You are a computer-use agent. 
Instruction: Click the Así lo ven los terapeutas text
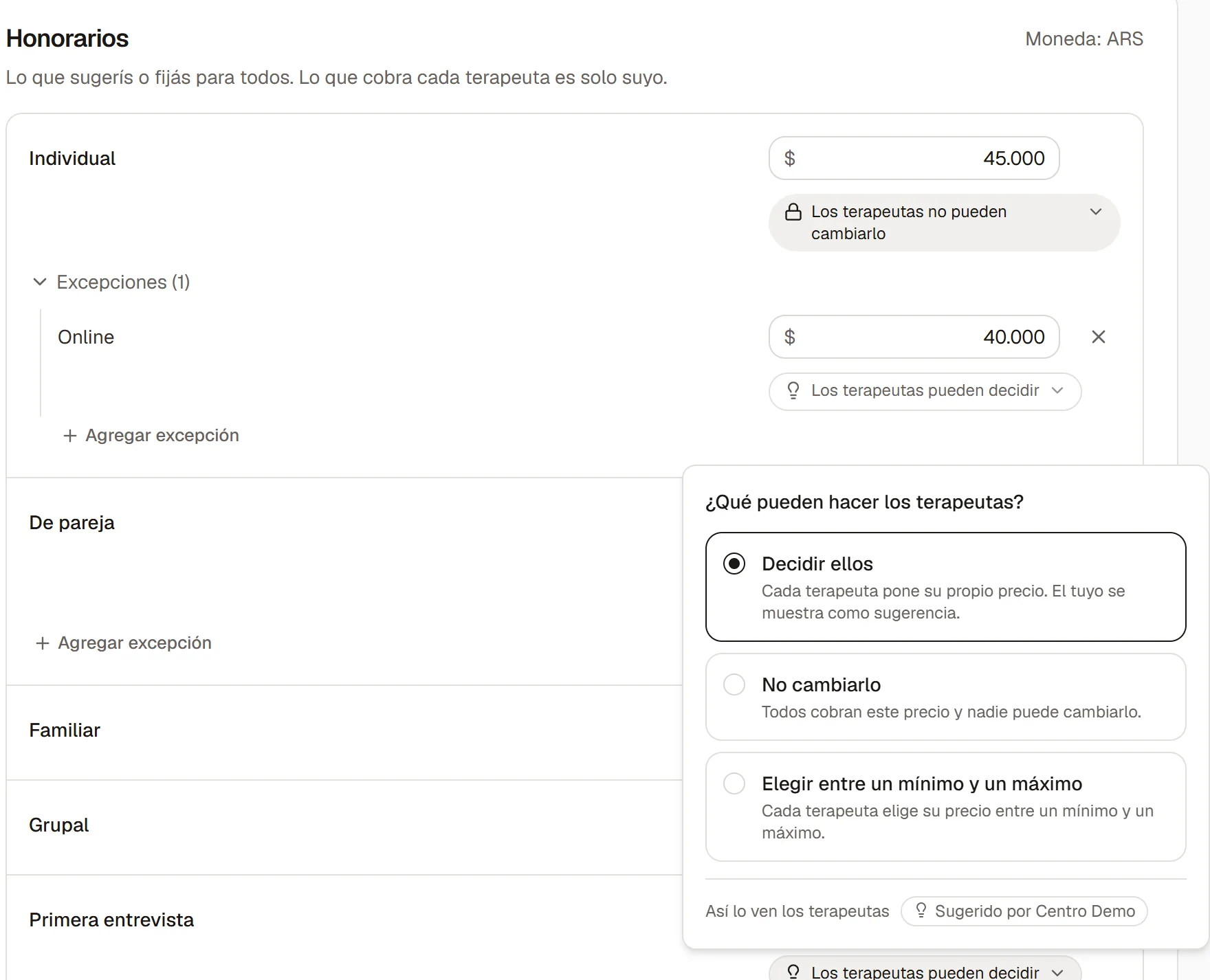pos(797,911)
